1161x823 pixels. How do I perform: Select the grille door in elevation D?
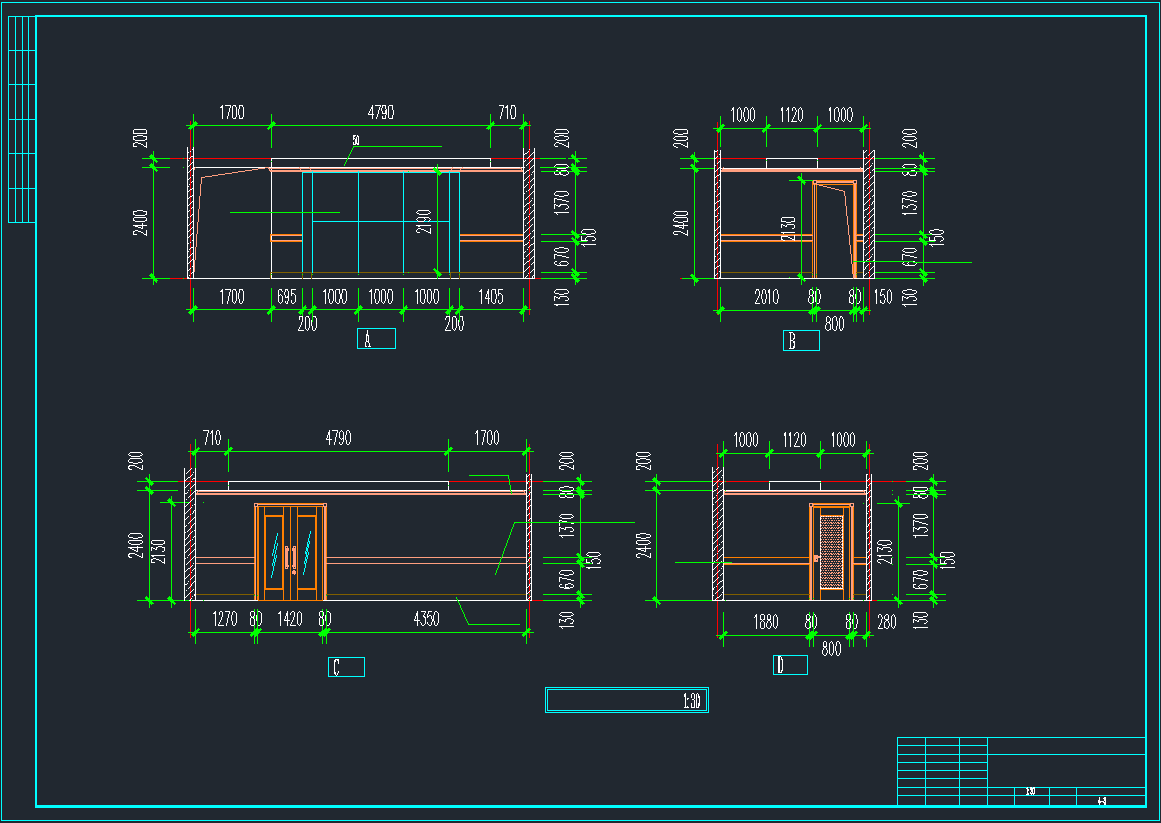[x=831, y=551]
